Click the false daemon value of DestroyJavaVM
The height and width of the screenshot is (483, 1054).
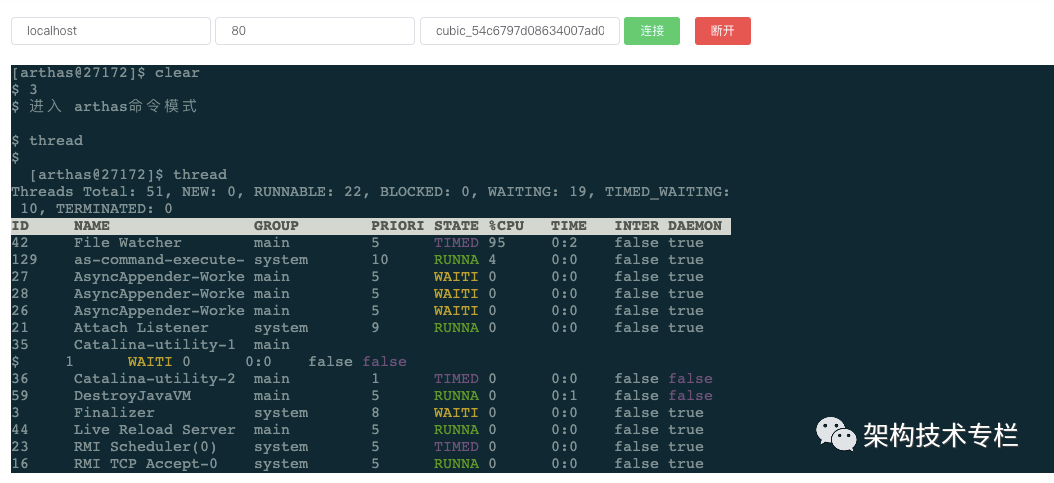point(690,396)
